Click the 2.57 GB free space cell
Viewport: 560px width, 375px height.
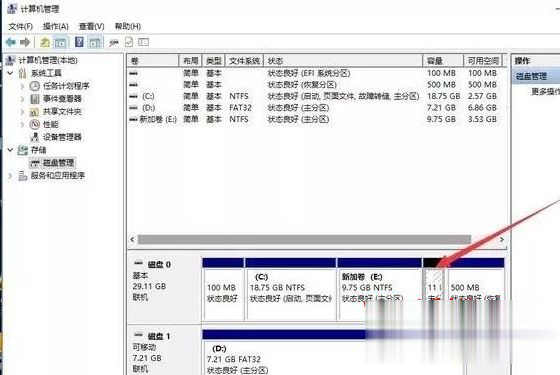[482, 96]
